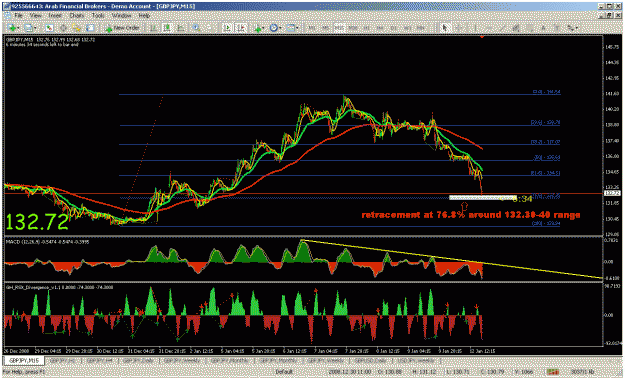Image resolution: width=625 pixels, height=378 pixels.
Task: Select the Horizontal Line drawing tool
Action: [x=489, y=28]
